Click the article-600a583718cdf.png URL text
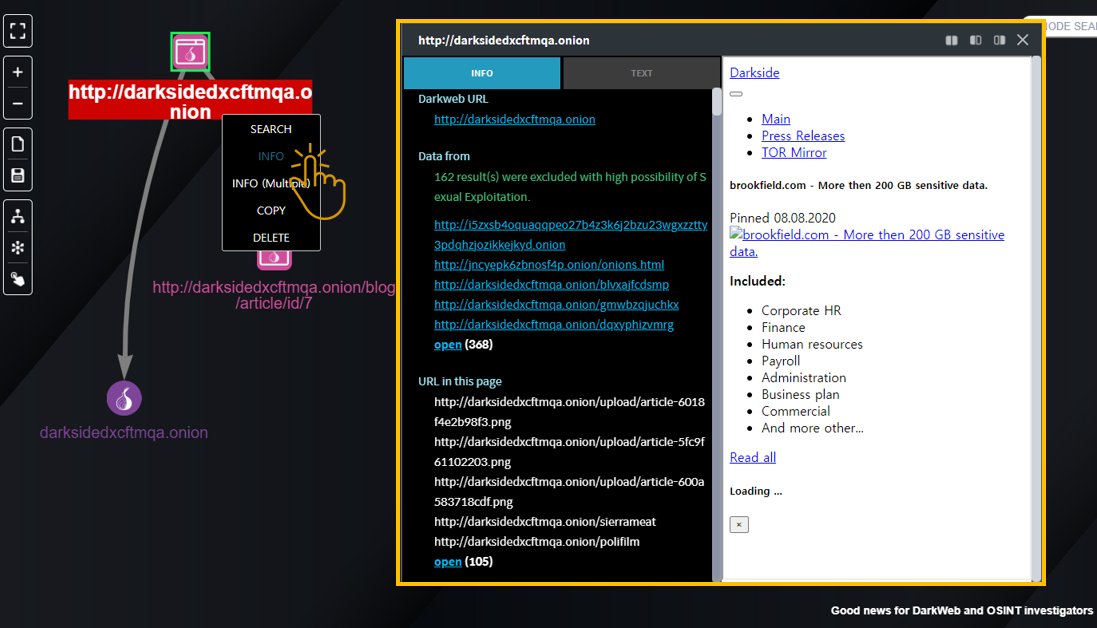 (x=569, y=492)
